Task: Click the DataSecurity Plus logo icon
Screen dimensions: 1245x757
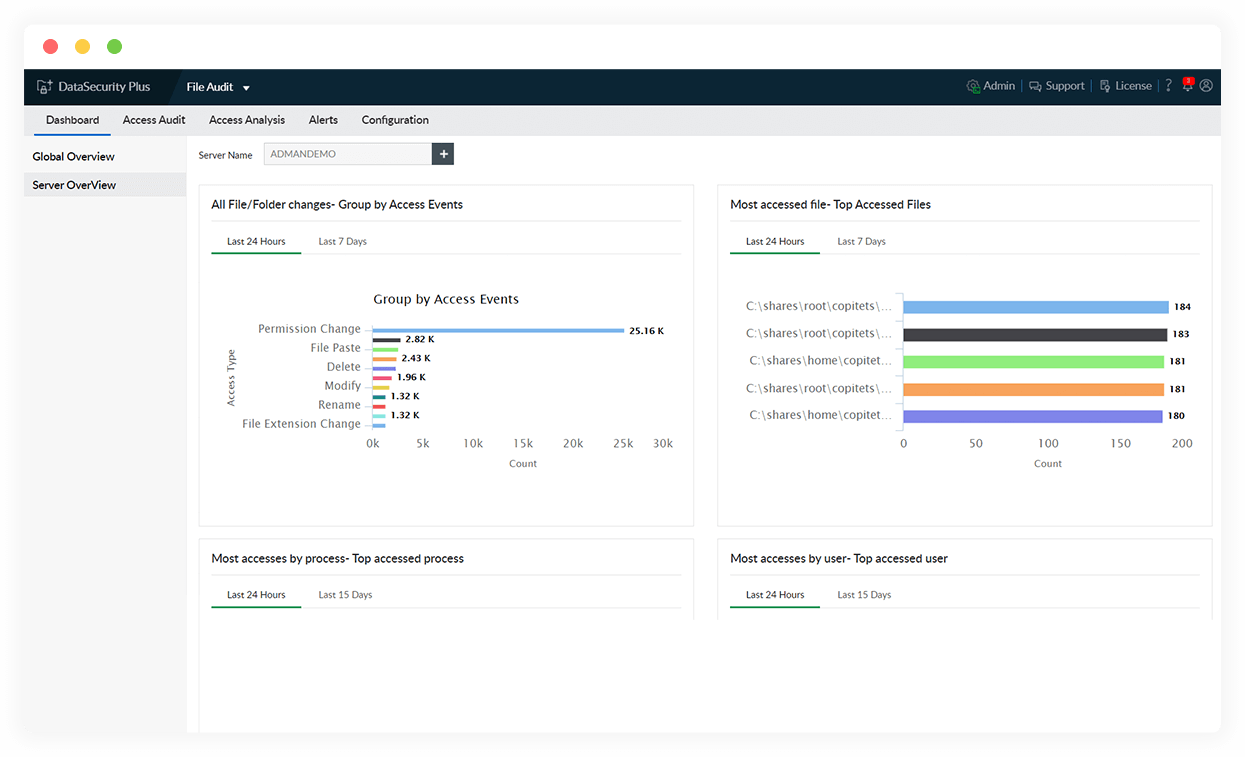Action: (44, 87)
